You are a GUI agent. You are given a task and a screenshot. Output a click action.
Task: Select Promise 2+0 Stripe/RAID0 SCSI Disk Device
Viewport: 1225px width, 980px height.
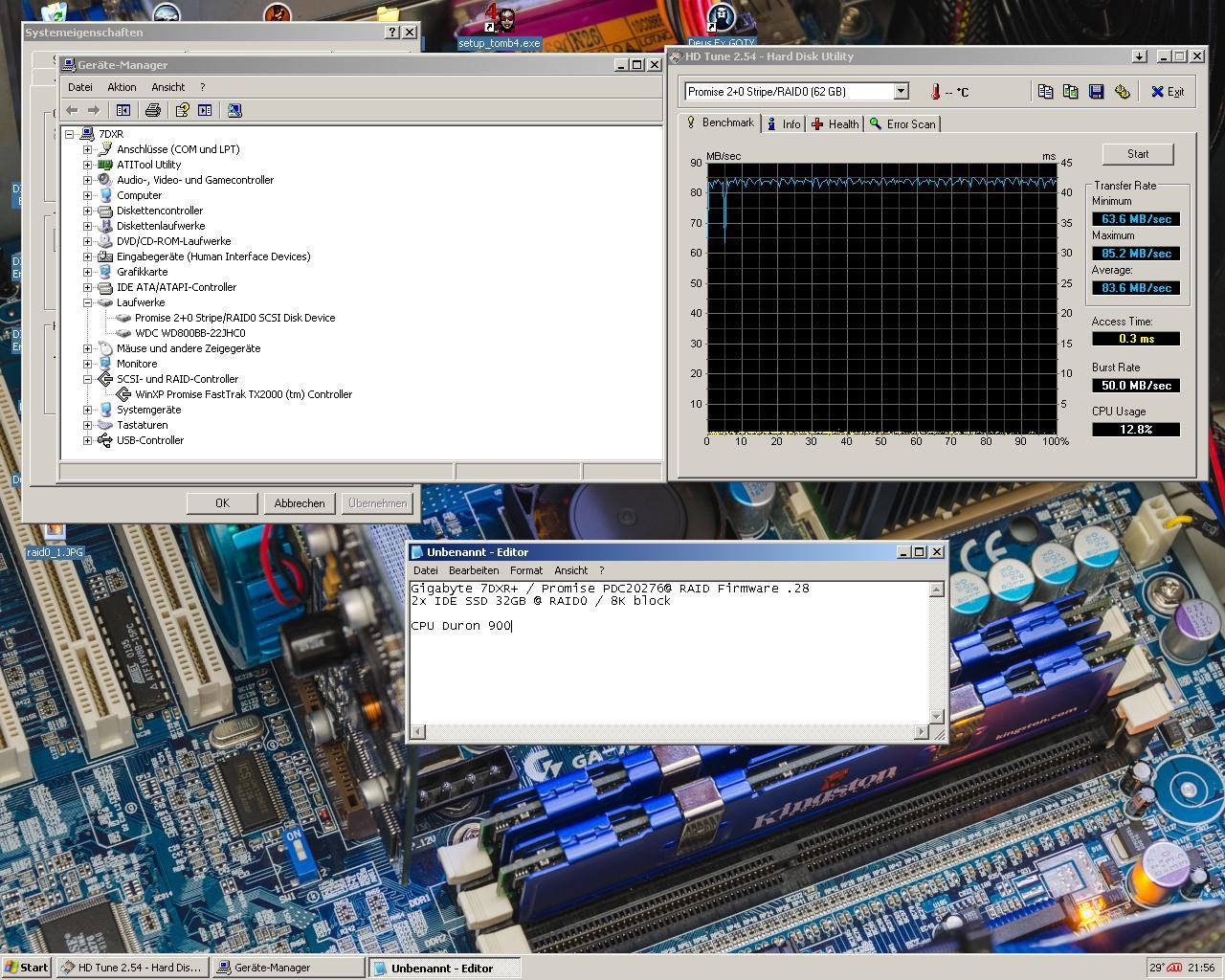234,318
